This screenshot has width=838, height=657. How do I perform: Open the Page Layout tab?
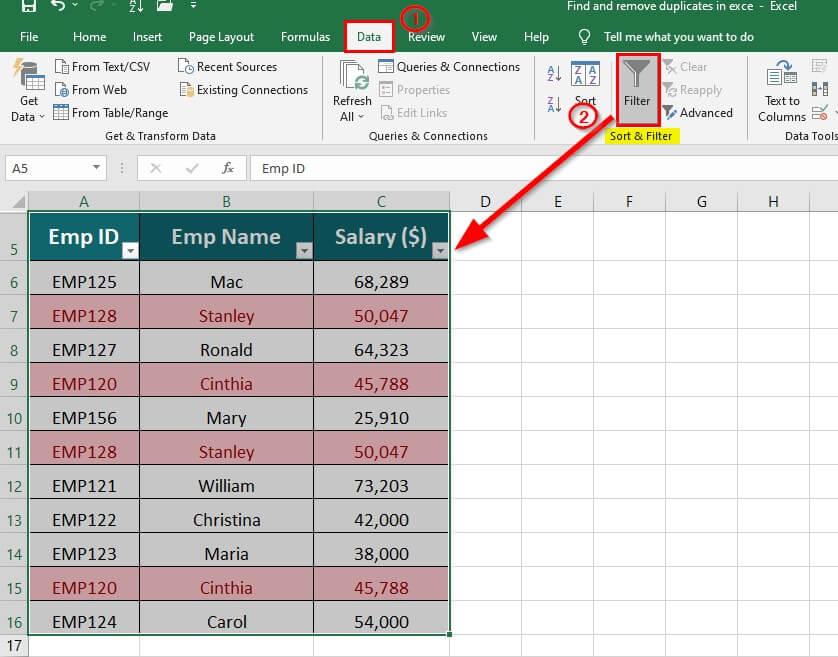click(x=221, y=37)
